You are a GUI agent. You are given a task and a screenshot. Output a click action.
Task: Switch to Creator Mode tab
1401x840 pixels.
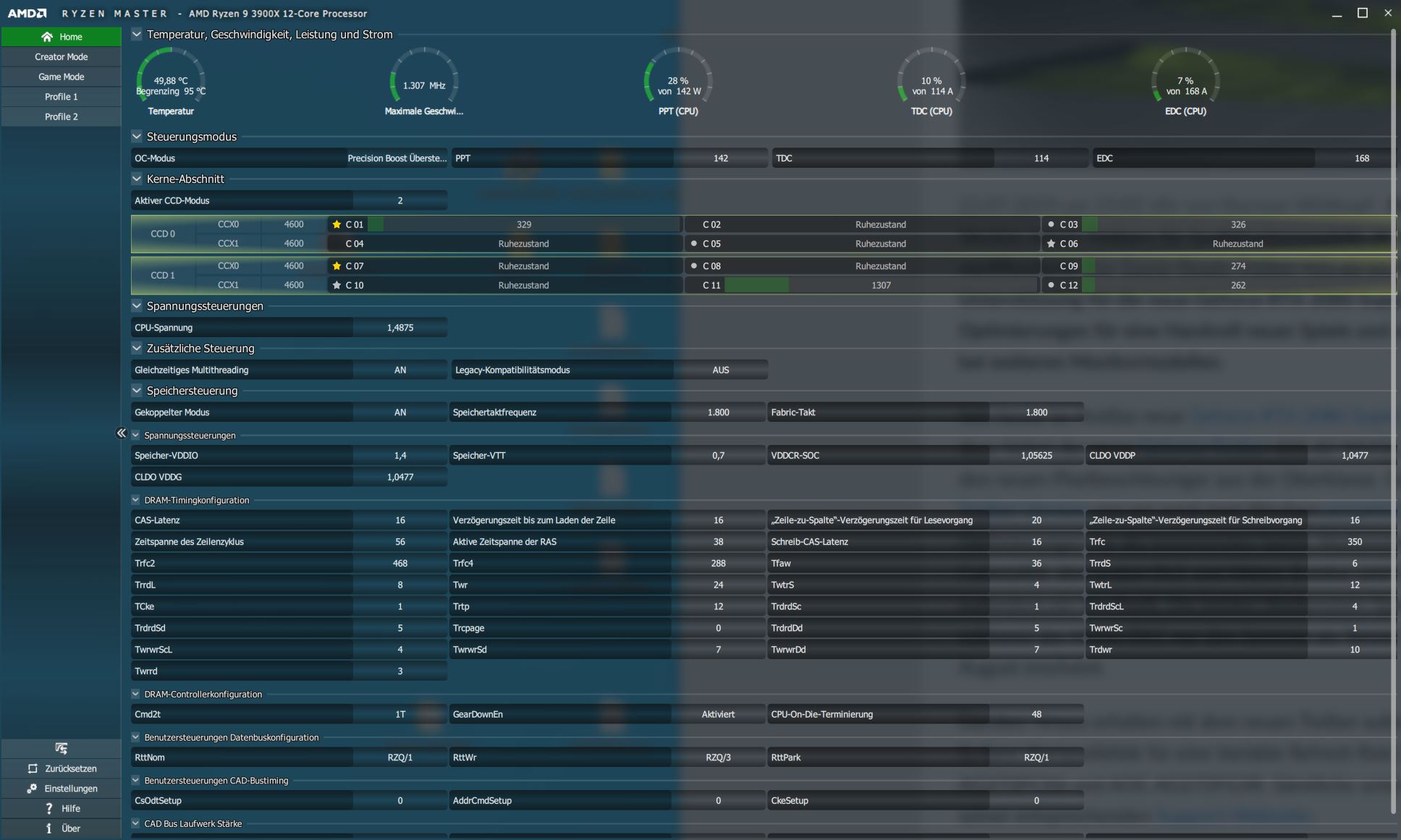tap(62, 56)
